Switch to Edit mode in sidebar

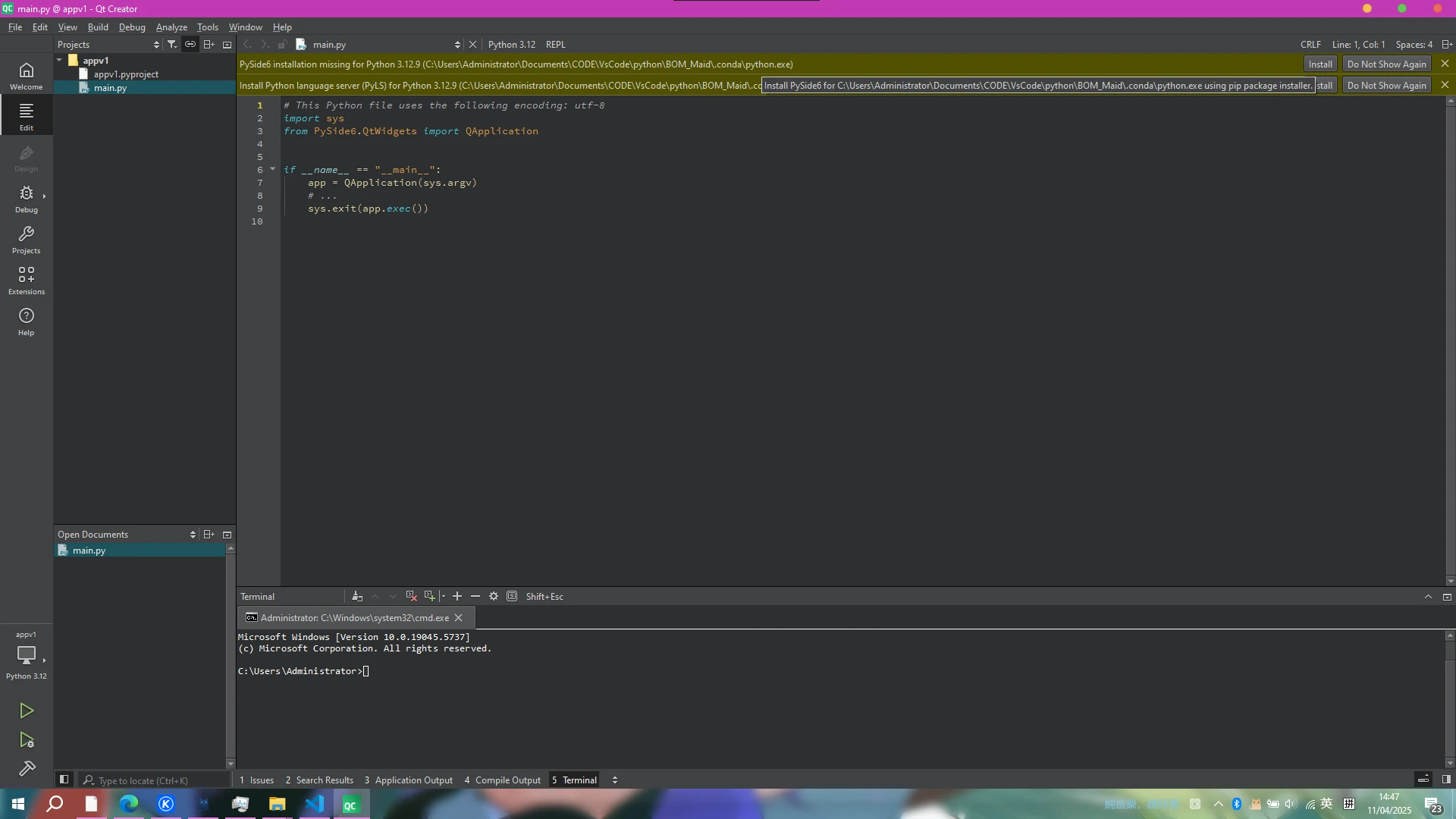[26, 116]
